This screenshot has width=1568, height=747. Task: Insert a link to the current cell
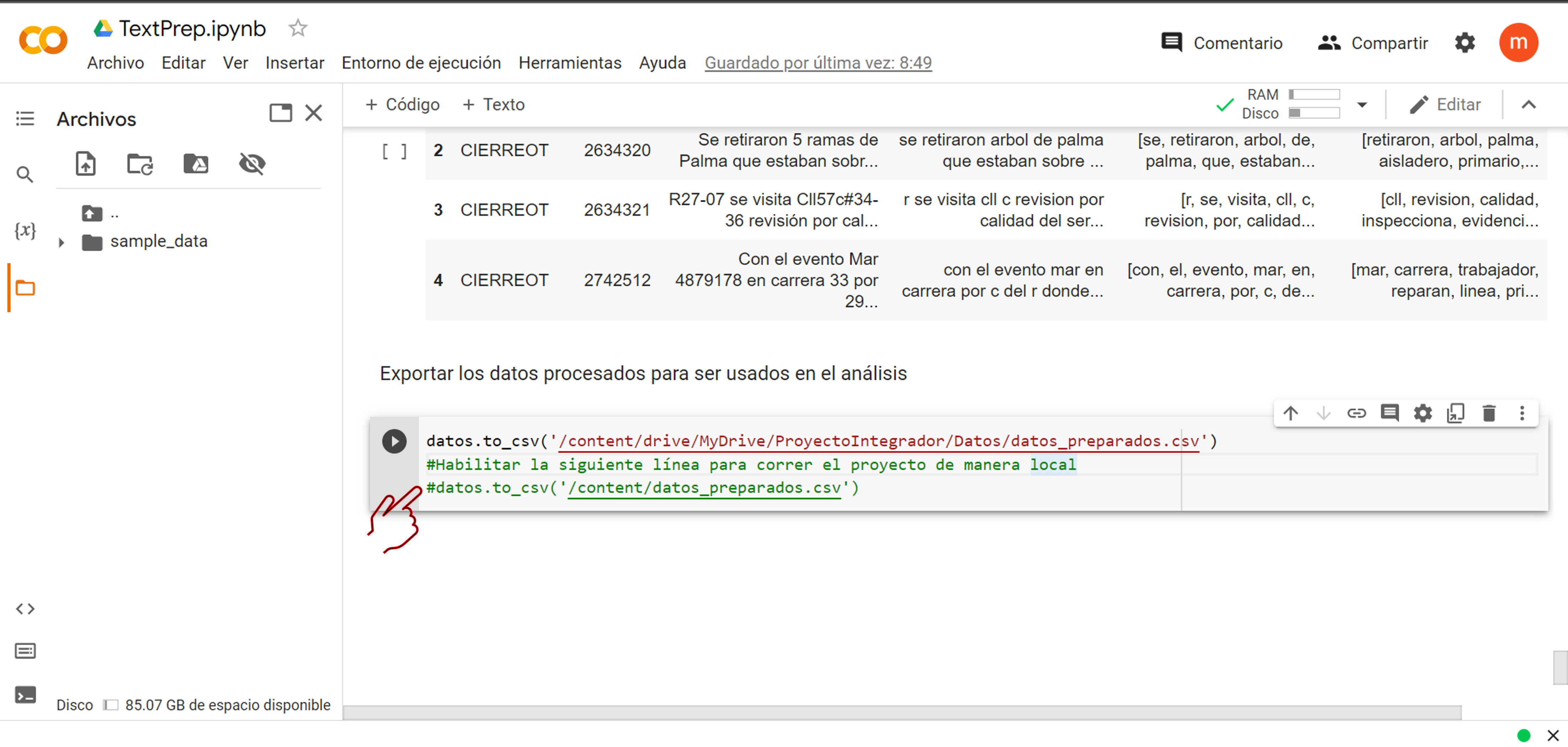pos(1357,413)
